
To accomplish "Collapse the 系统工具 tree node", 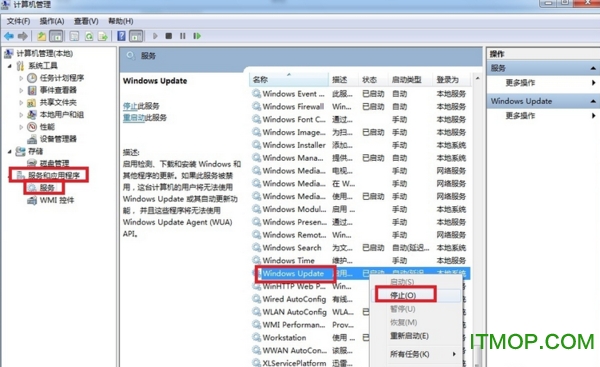I will tap(10, 66).
